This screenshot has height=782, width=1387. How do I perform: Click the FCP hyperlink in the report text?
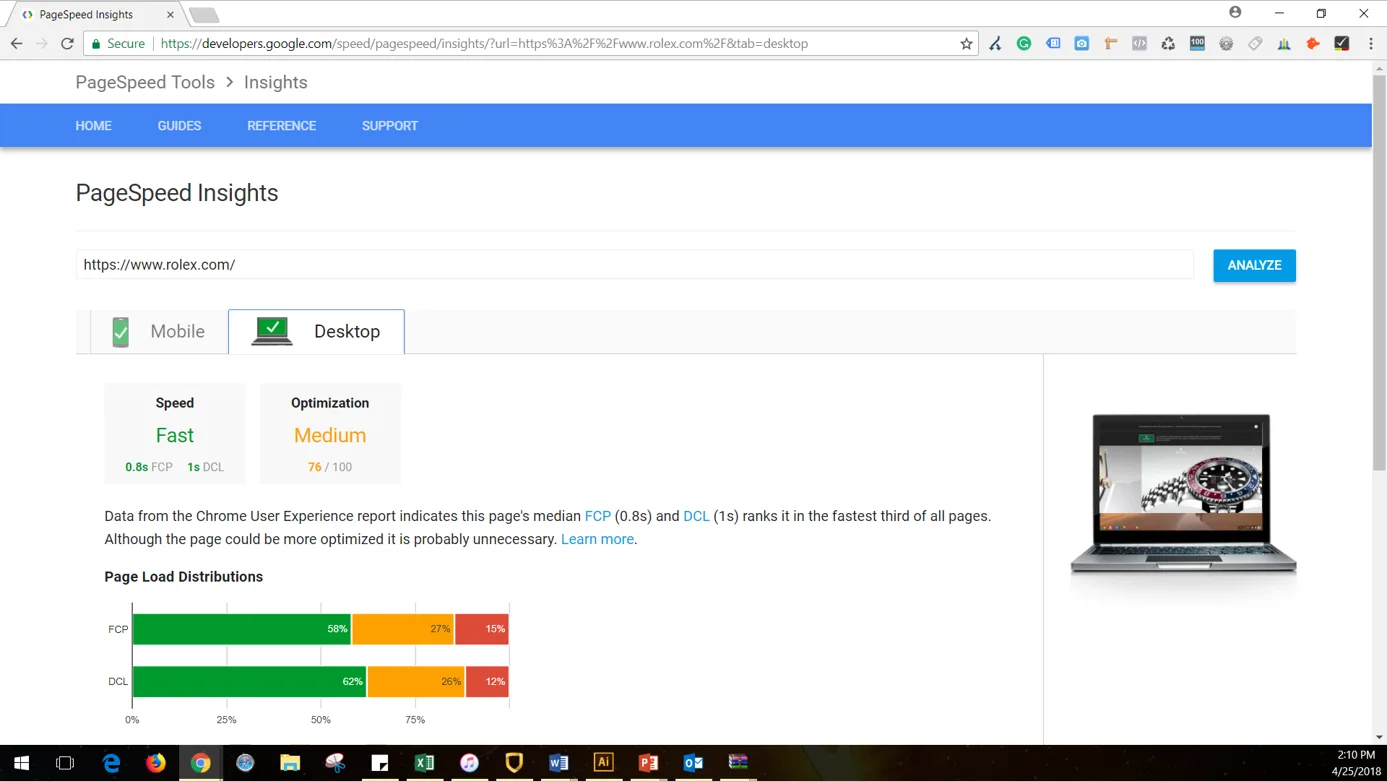point(597,516)
